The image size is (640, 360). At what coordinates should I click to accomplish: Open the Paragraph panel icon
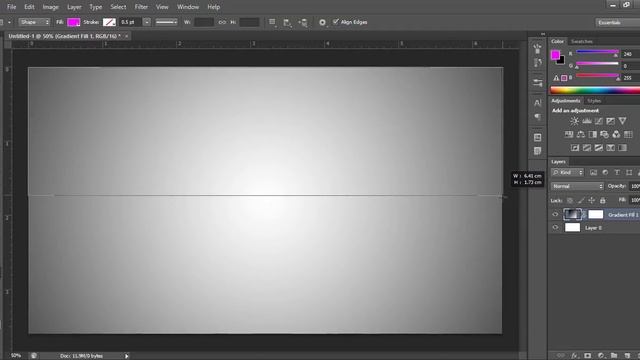(538, 117)
